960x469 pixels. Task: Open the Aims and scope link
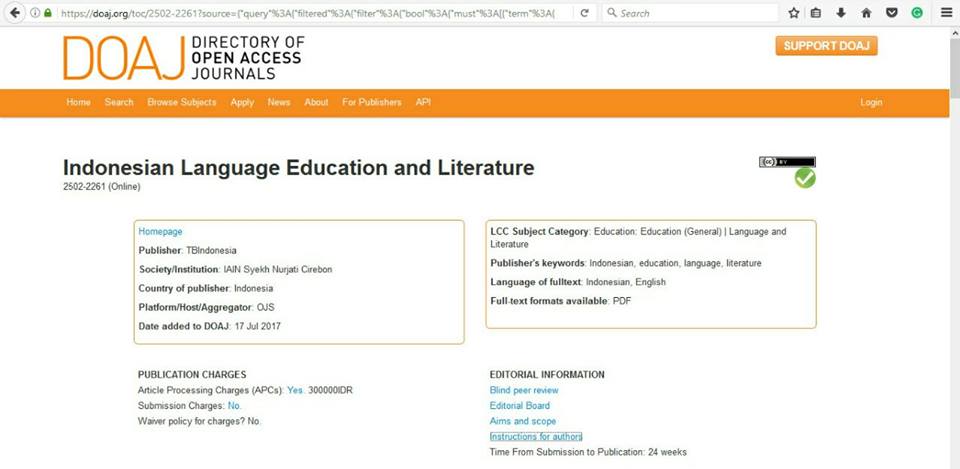pyautogui.click(x=523, y=421)
